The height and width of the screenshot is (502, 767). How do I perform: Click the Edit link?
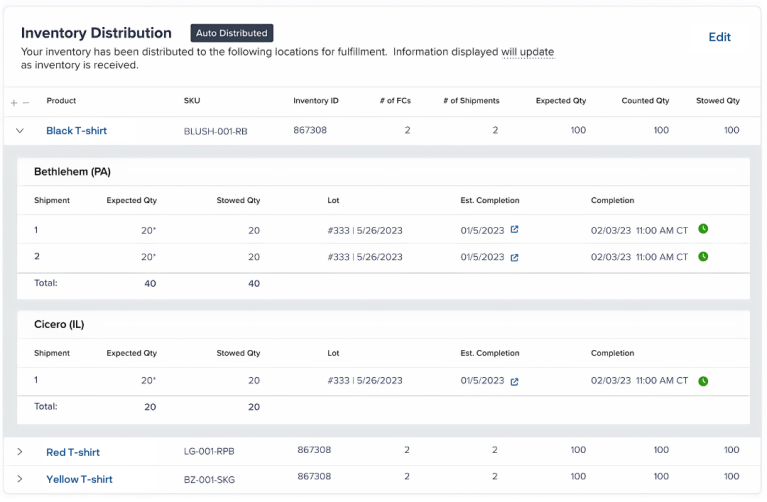pos(719,37)
